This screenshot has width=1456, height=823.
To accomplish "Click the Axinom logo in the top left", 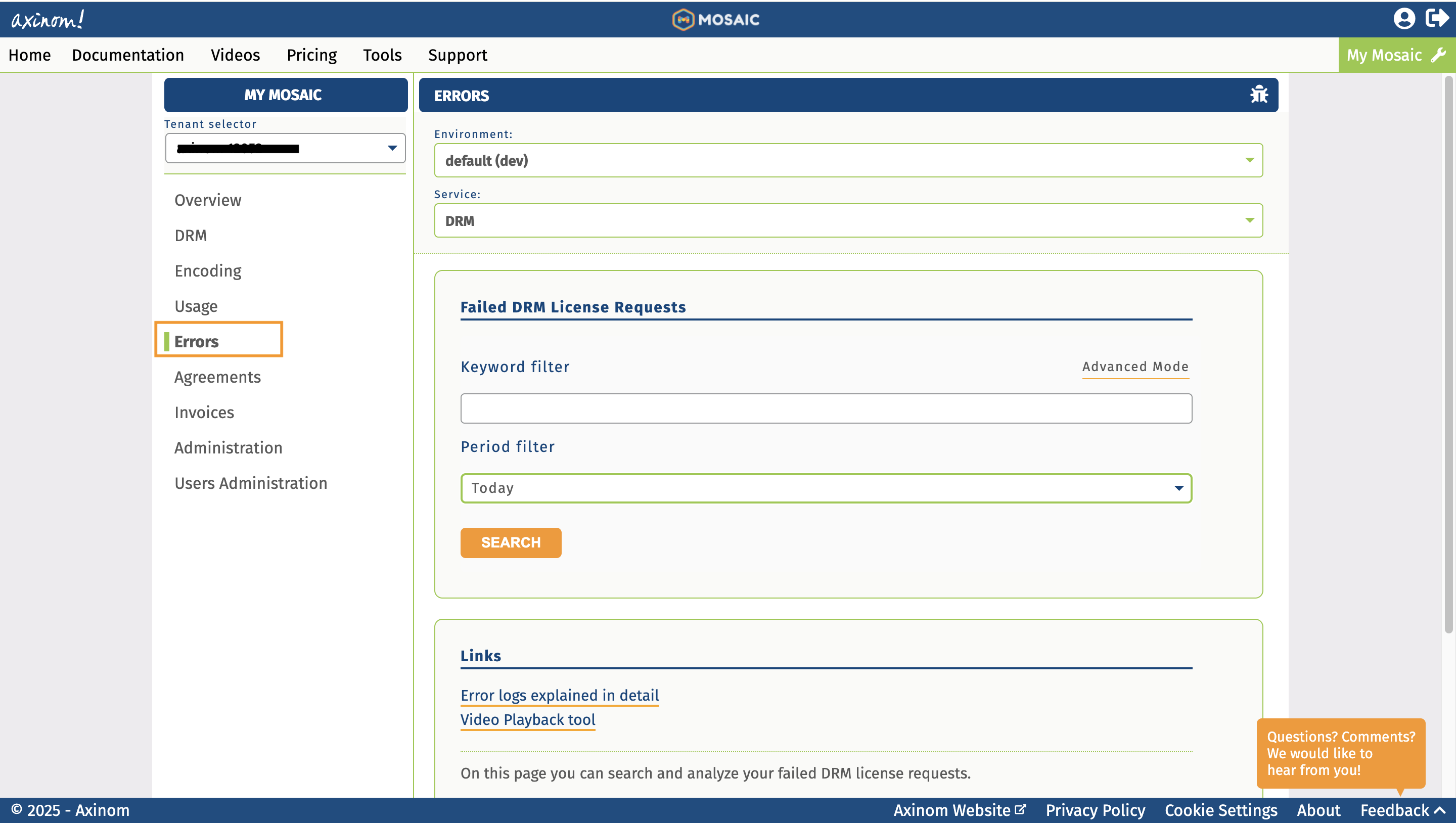I will click(x=48, y=20).
